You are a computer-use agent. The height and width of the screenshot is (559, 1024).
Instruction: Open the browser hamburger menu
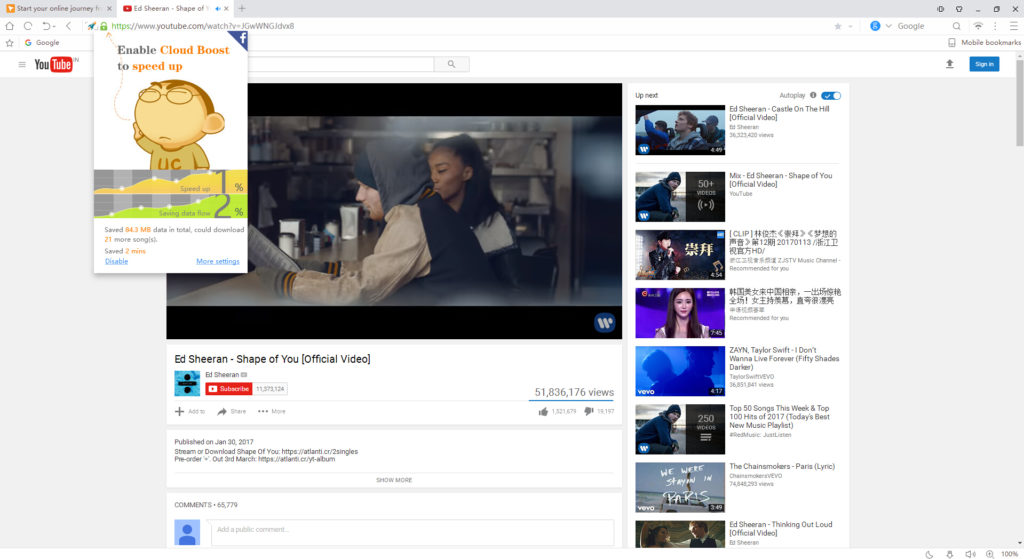point(1014,26)
